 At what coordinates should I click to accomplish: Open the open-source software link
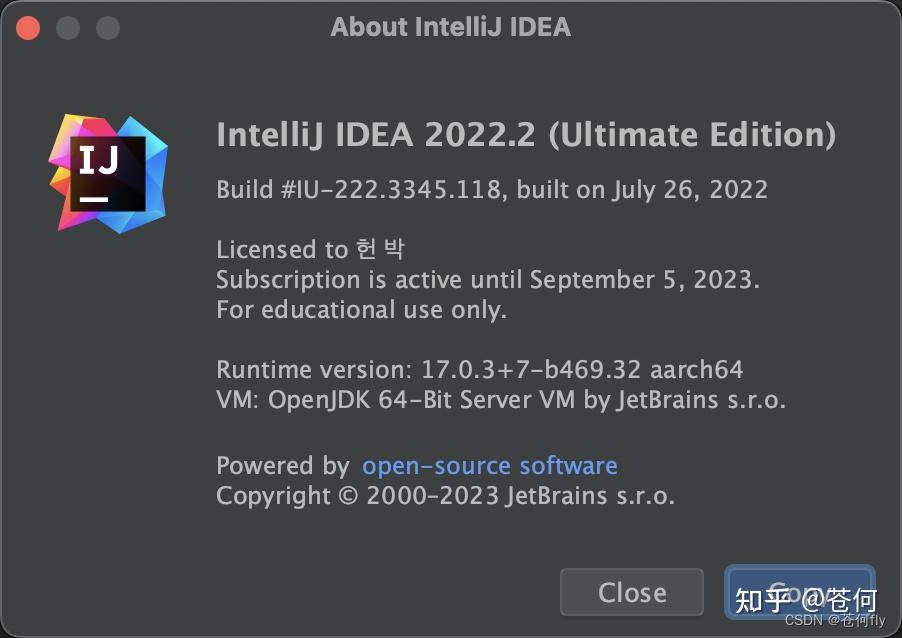coord(489,465)
